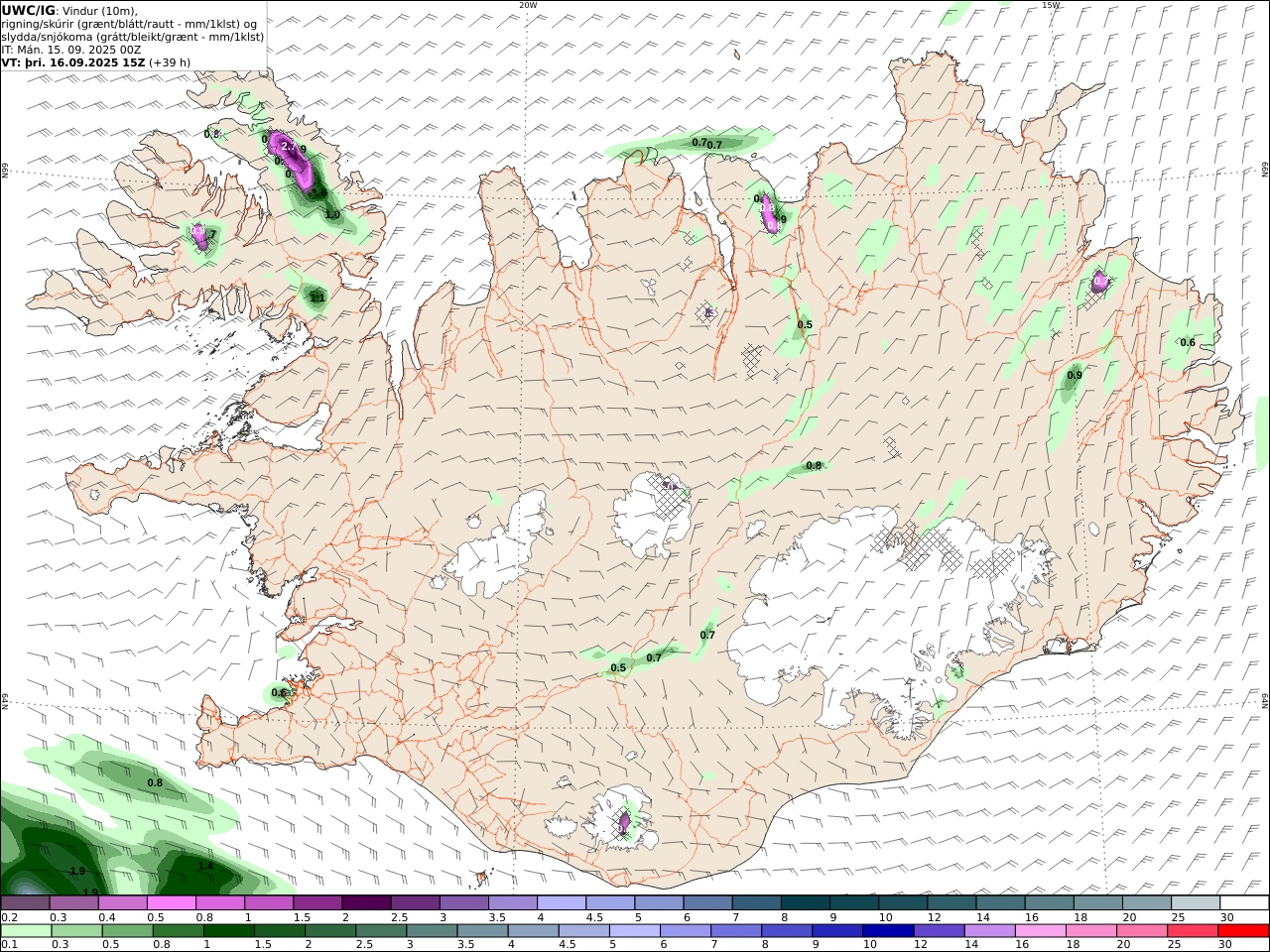Select the pale green 0.1 legend swatch

click(x=26, y=931)
